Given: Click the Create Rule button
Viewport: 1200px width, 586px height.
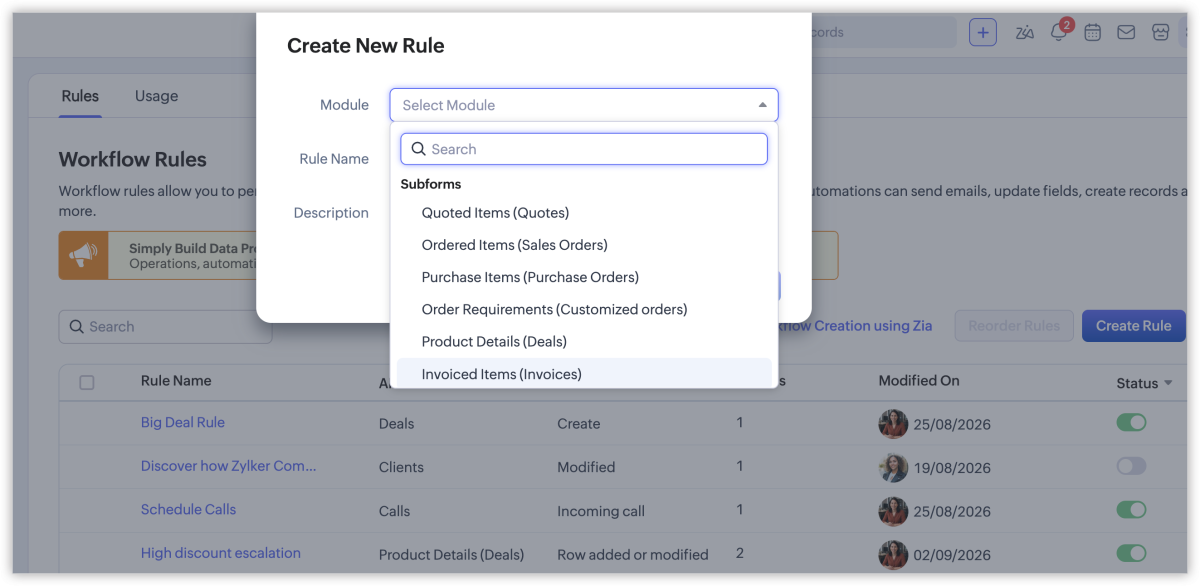Looking at the screenshot, I should click(1133, 326).
